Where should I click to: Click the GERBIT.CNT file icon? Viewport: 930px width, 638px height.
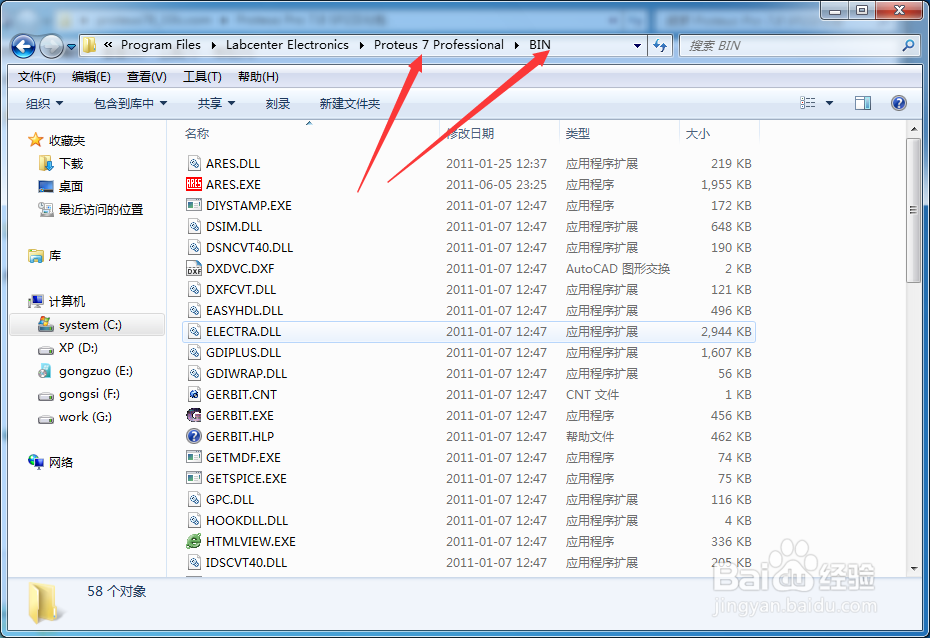(x=194, y=394)
